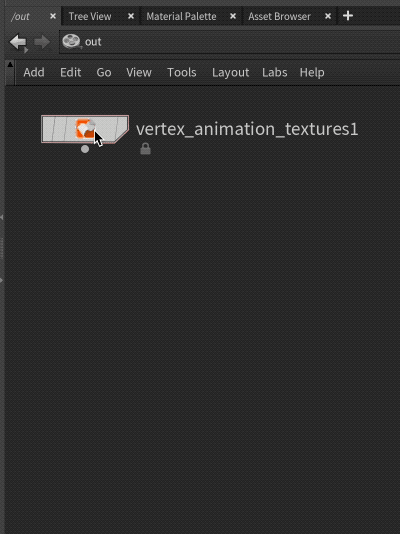The image size is (400, 534).
Task: Open the Labs menu
Action: (274, 72)
